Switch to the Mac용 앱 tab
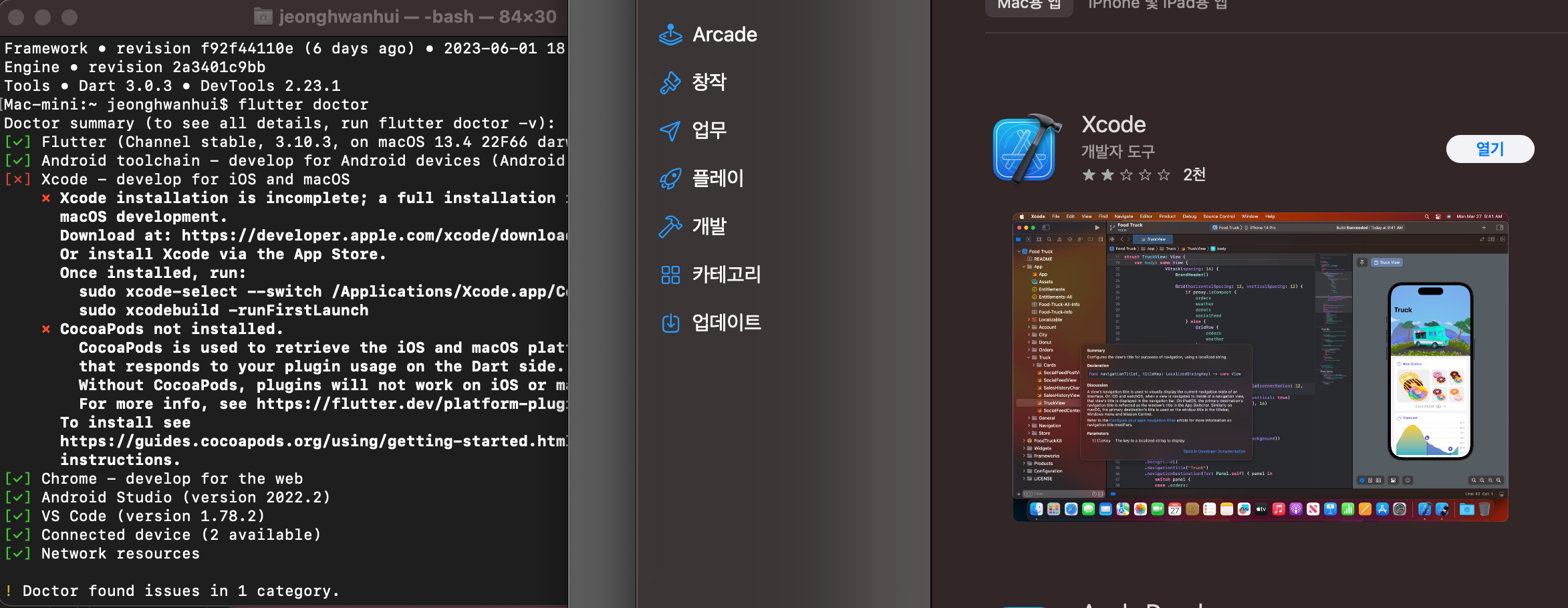The height and width of the screenshot is (608, 1568). point(1029,4)
